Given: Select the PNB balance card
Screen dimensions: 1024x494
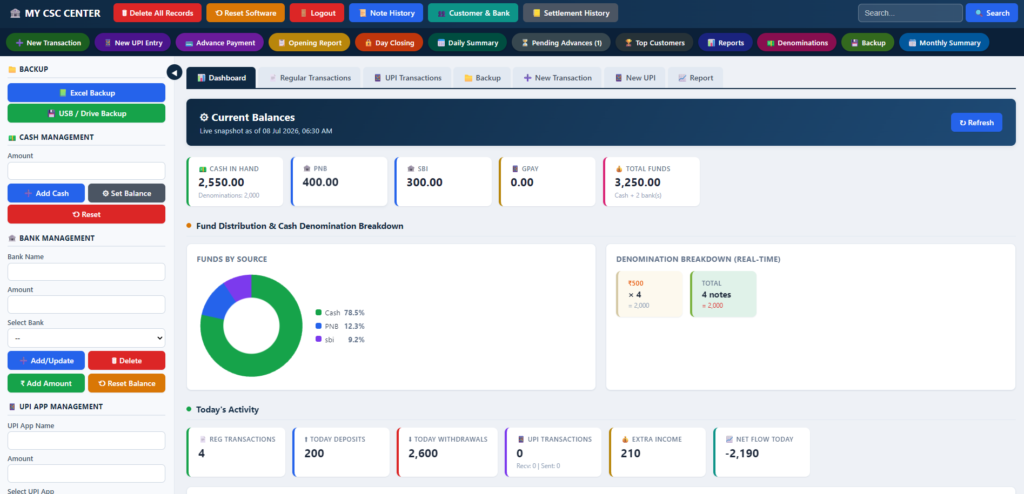Looking at the screenshot, I should [339, 181].
